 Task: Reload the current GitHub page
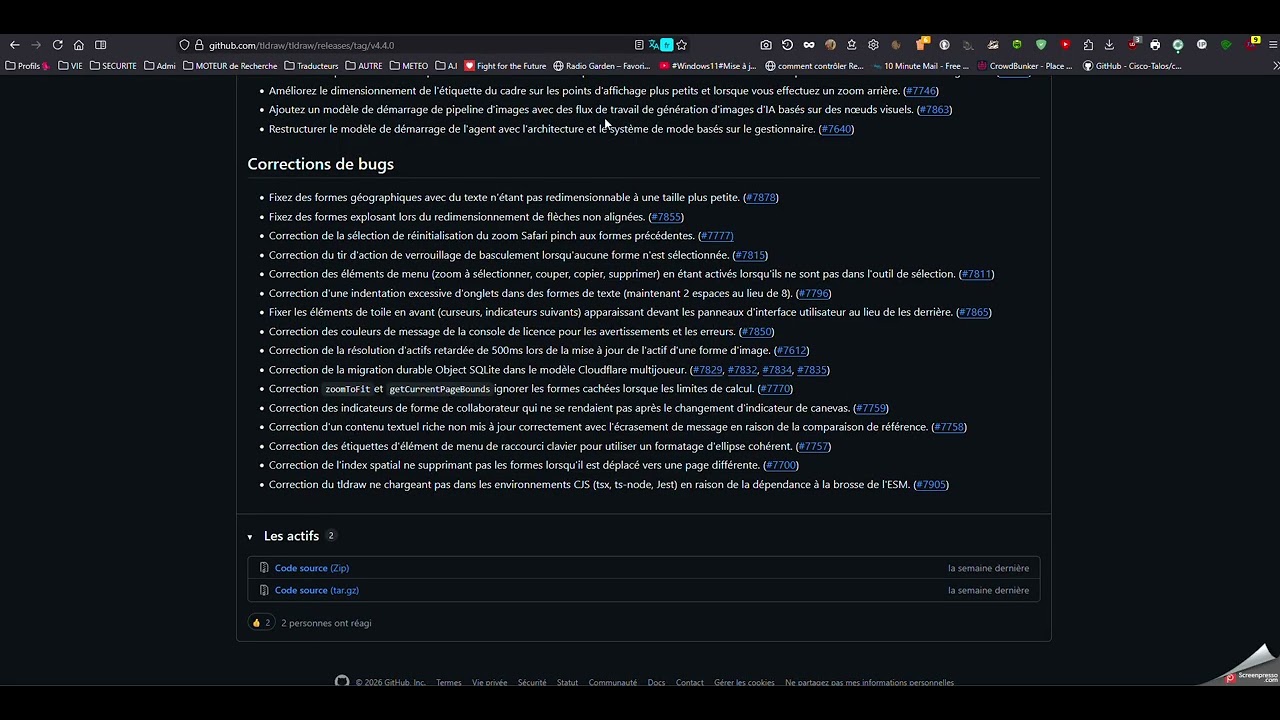[x=57, y=45]
